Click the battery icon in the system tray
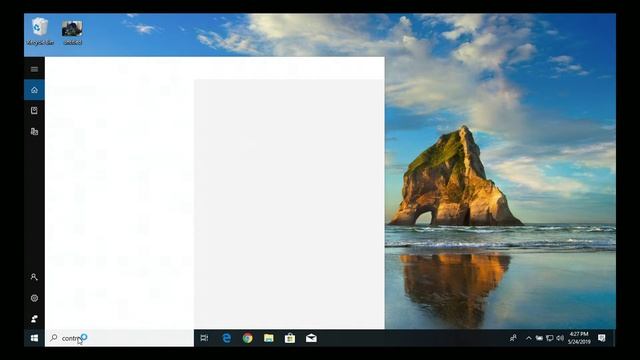Screen dimensions: 640x360 tap(539, 338)
